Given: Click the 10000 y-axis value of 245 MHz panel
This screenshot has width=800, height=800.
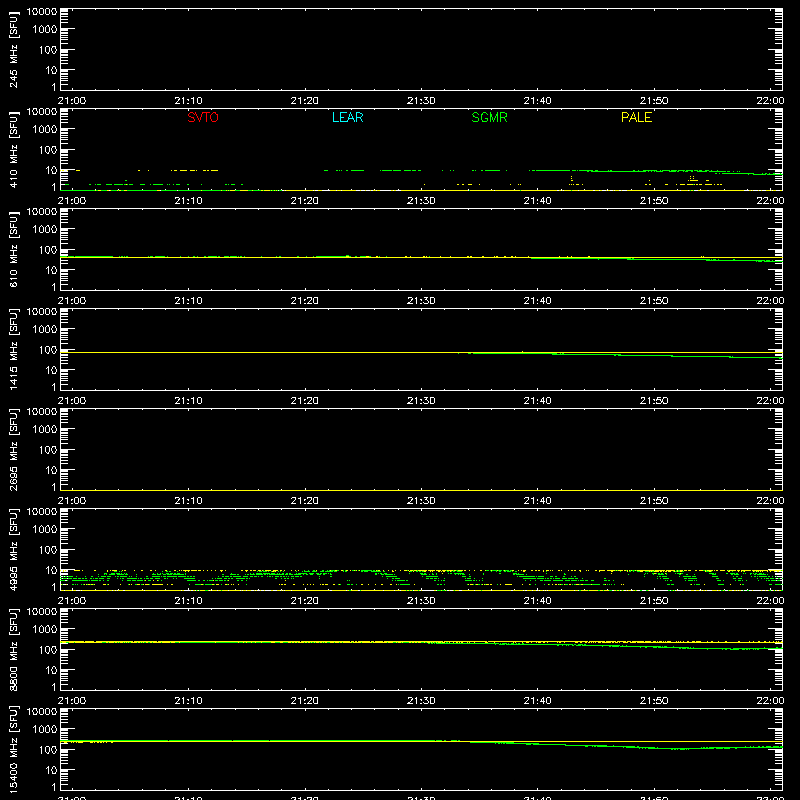Looking at the screenshot, I should [42, 12].
